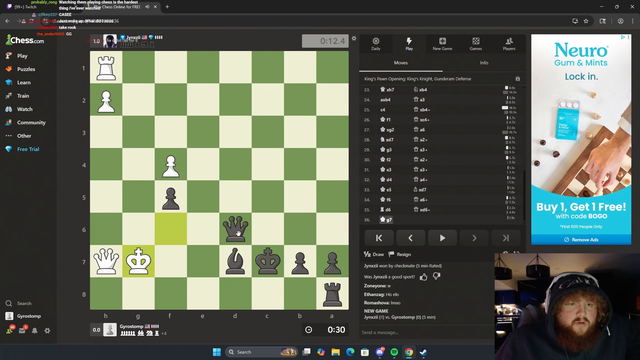Open the notifications bell in sidebar
The height and width of the screenshot is (360, 640).
tap(35, 331)
